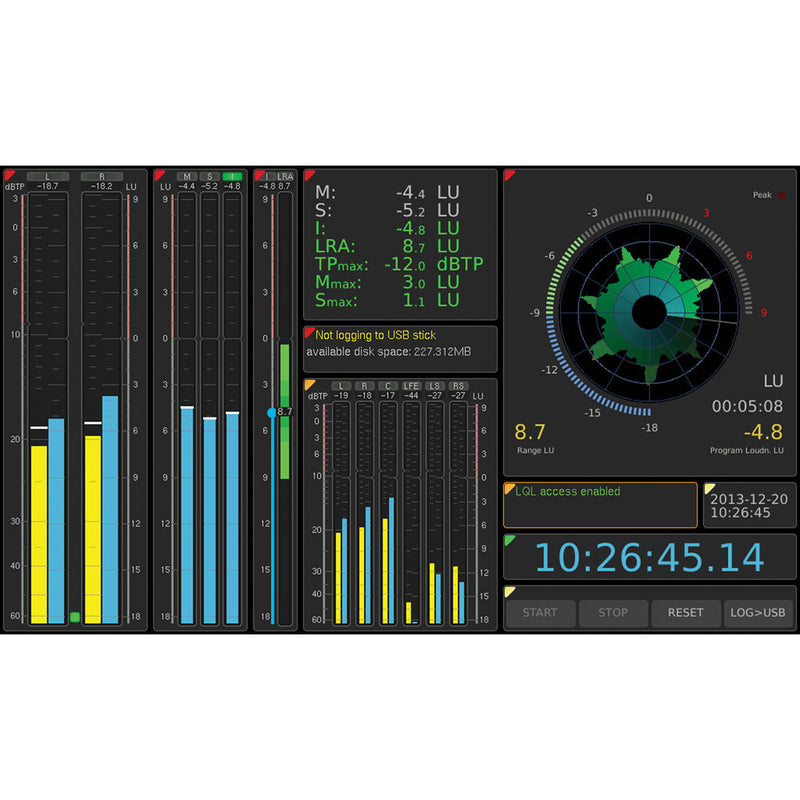Toggle the Peak indicator on the radar
This screenshot has height=800, width=800.
(781, 195)
